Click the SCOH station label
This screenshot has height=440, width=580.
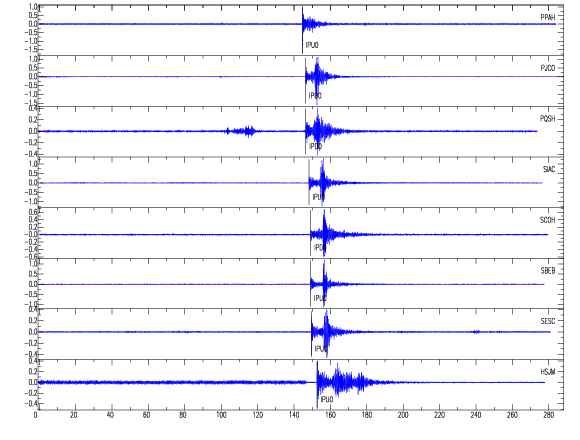pos(548,220)
